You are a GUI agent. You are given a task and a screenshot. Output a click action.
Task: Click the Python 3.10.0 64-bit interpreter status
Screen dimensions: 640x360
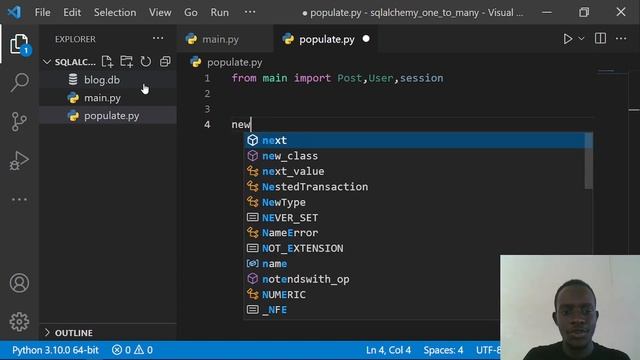coord(55,350)
